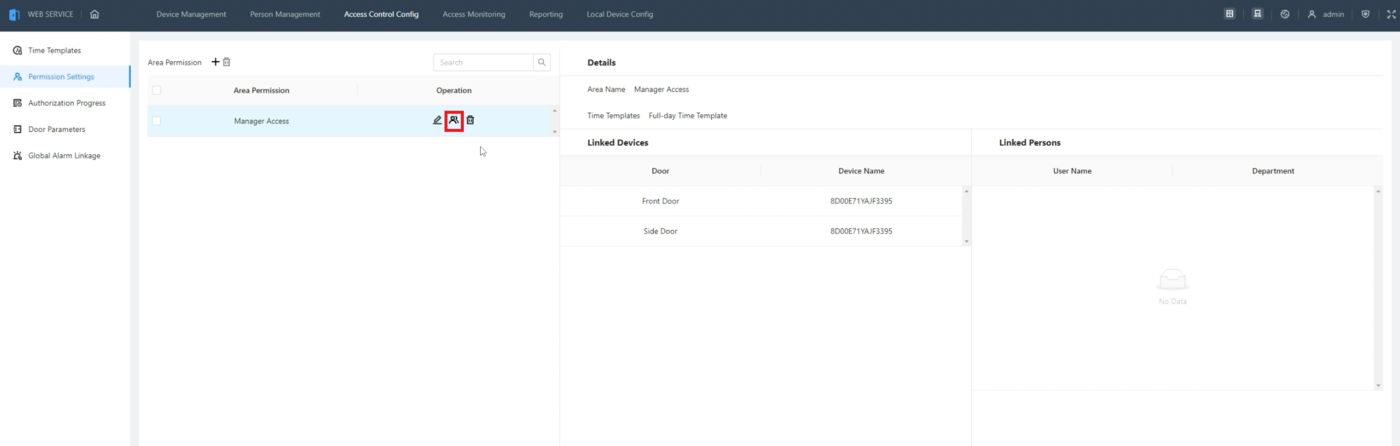1400x446 pixels.
Task: Open Time Templates in the sidebar
Action: click(54, 50)
